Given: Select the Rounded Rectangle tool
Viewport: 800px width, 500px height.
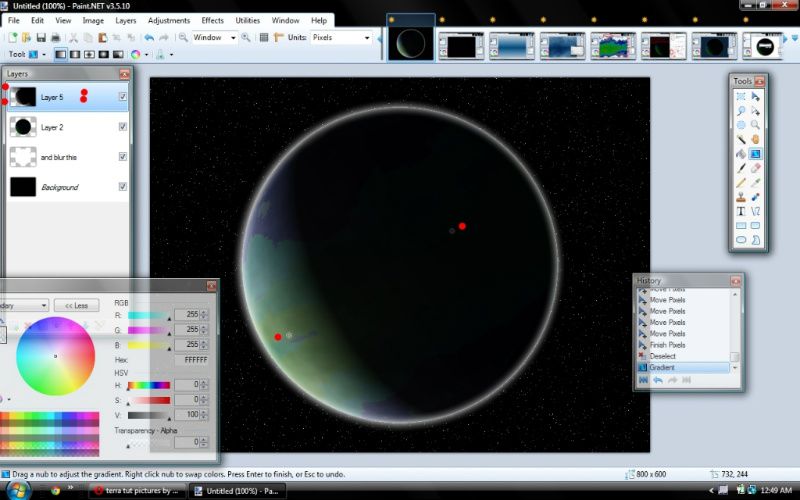Looking at the screenshot, I should [756, 226].
